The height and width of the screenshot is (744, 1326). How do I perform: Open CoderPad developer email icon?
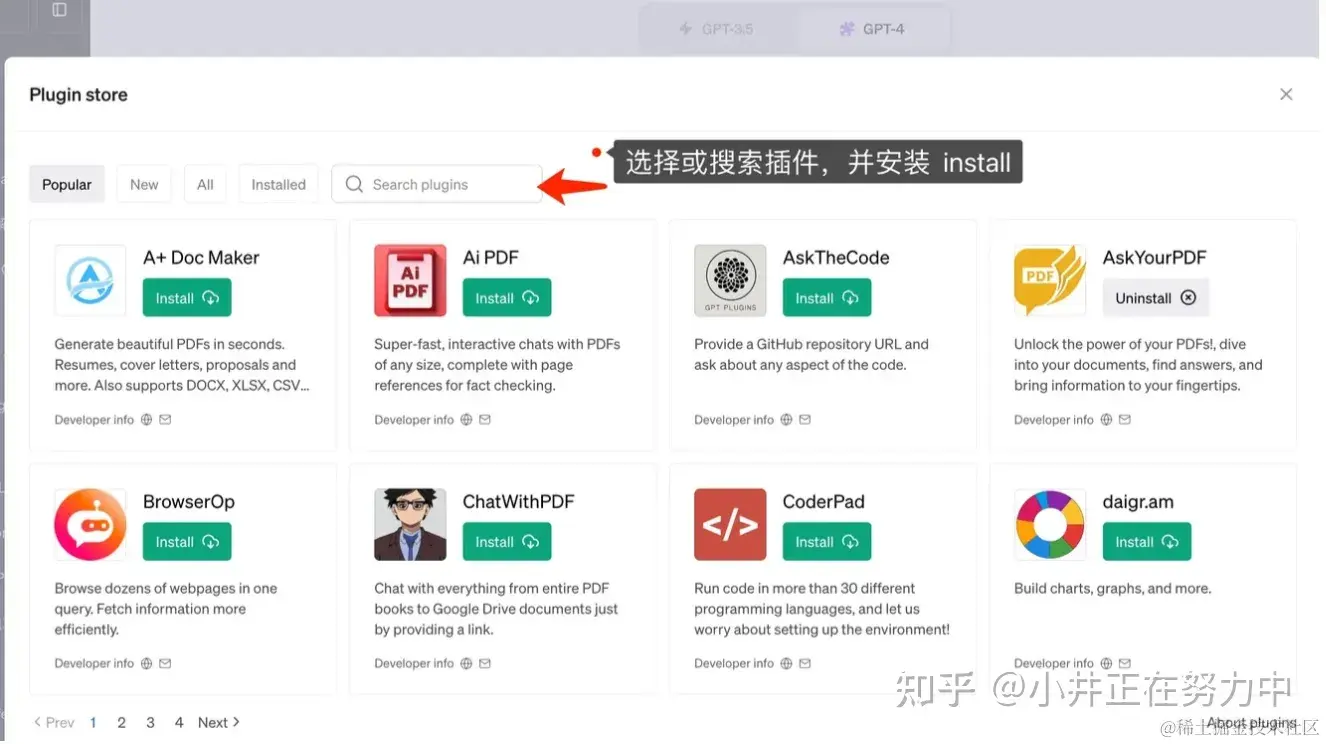[x=805, y=664]
